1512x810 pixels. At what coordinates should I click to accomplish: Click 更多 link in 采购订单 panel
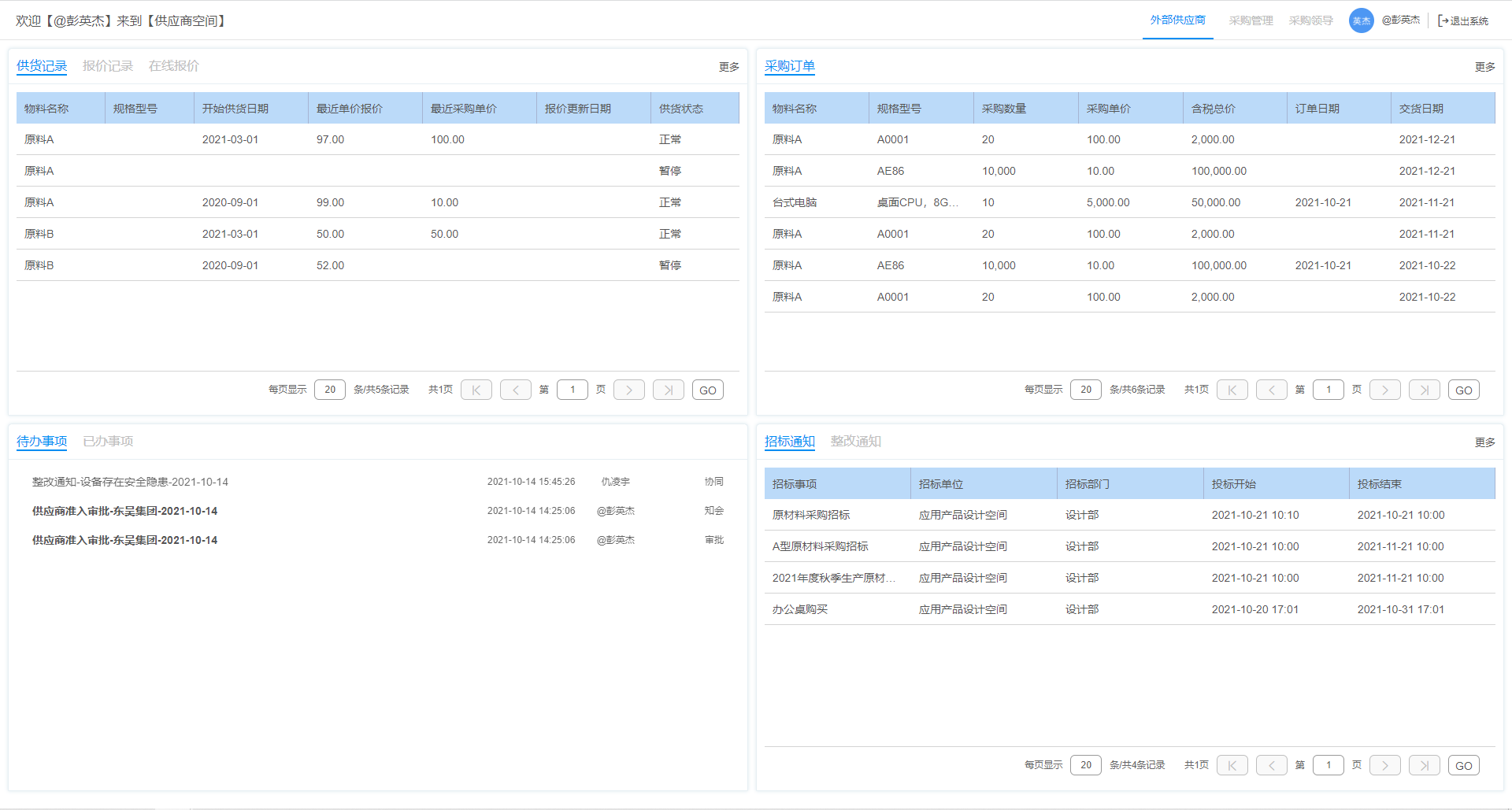click(x=1484, y=67)
